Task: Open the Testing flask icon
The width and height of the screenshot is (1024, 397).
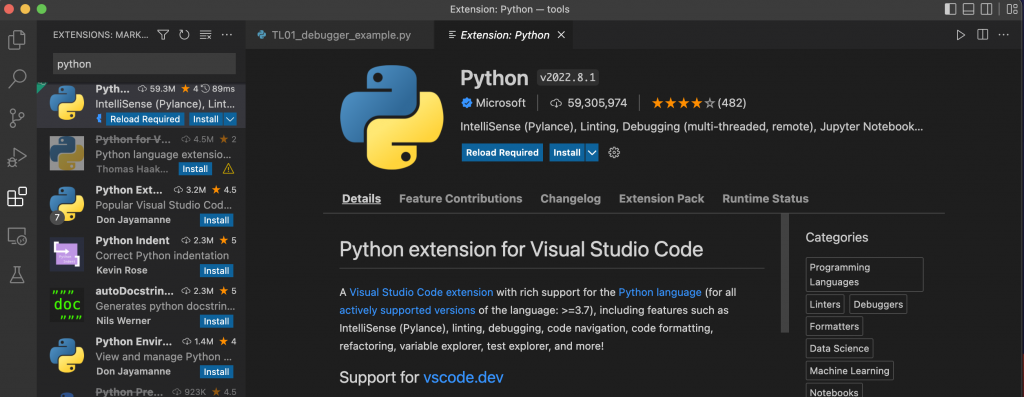Action: tap(17, 275)
